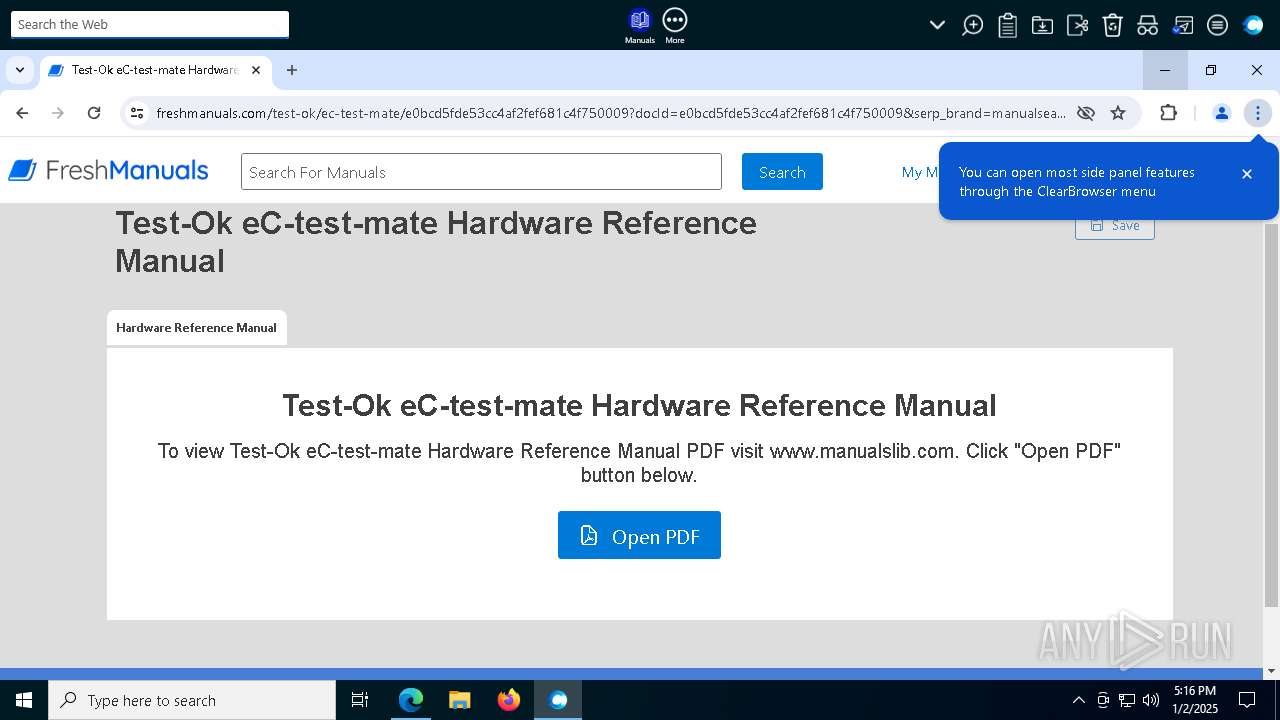This screenshot has height=720, width=1280.
Task: Show hidden system tray icons
Action: (1078, 700)
